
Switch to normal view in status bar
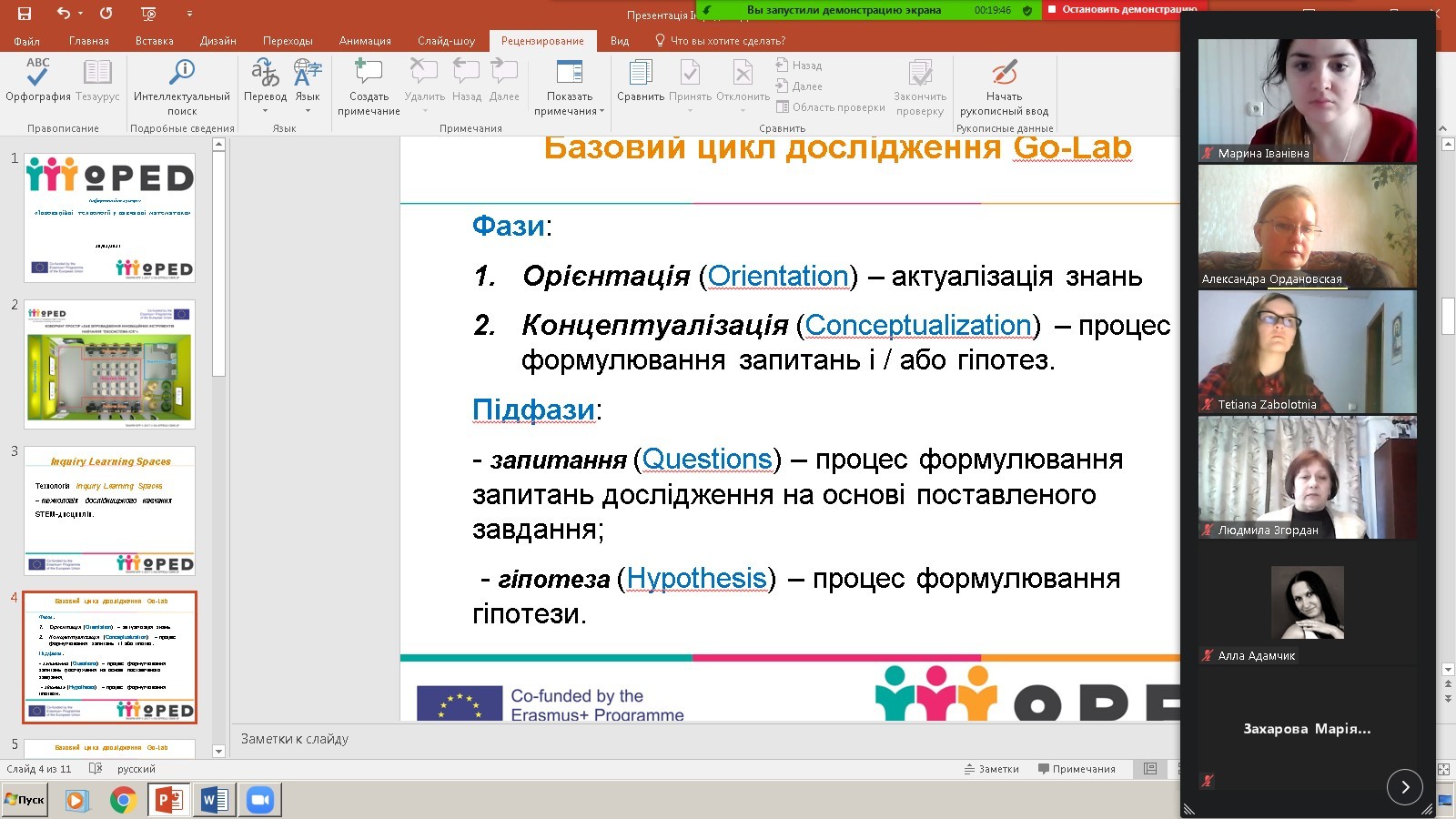[x=1150, y=769]
